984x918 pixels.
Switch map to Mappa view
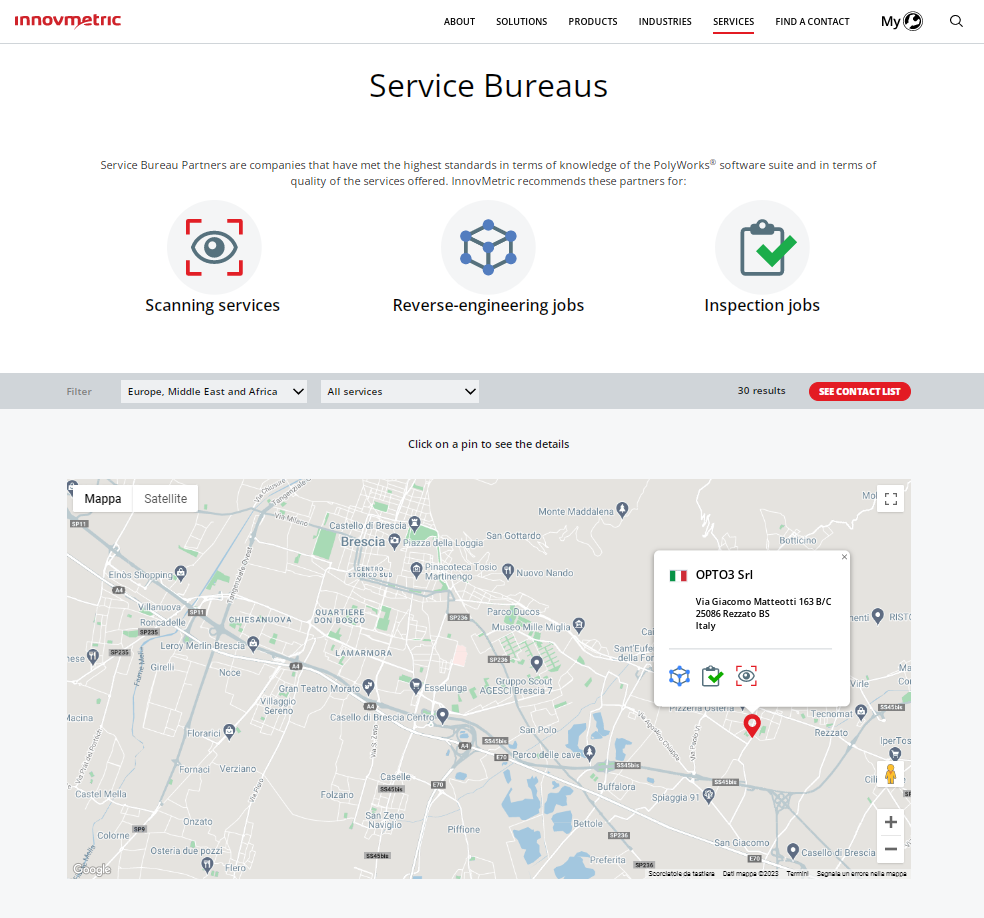point(103,499)
